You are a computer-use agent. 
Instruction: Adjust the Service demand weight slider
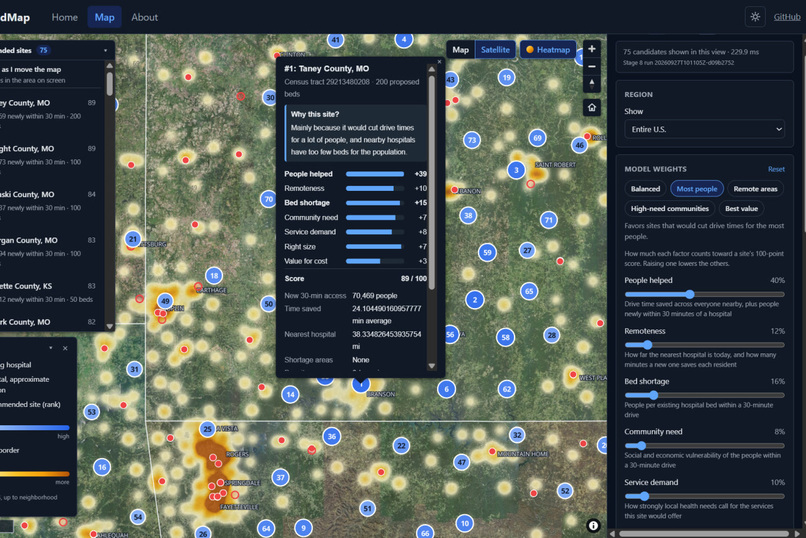point(704,496)
